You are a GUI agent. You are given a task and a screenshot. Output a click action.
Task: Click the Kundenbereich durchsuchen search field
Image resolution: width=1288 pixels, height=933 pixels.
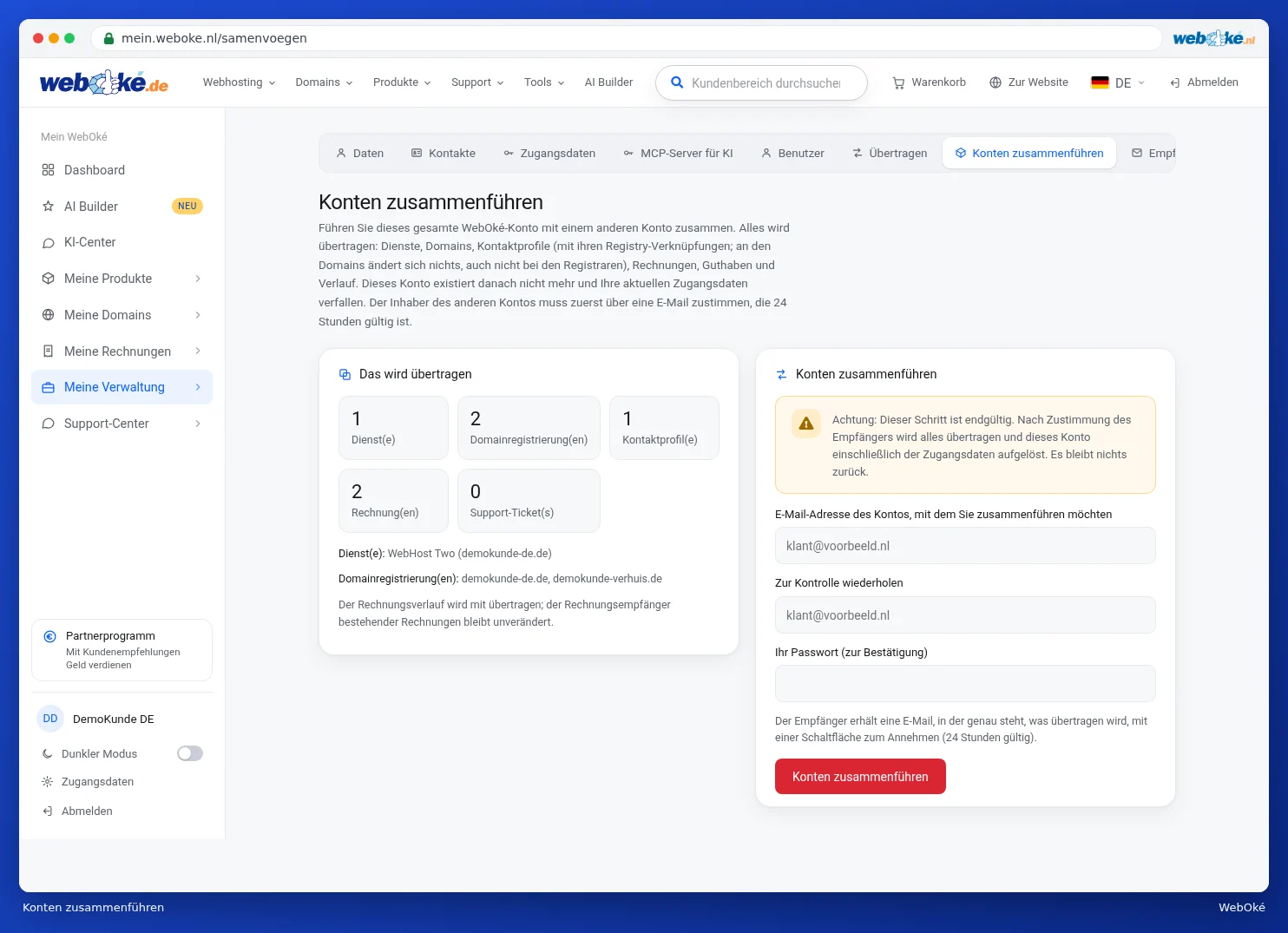[761, 83]
